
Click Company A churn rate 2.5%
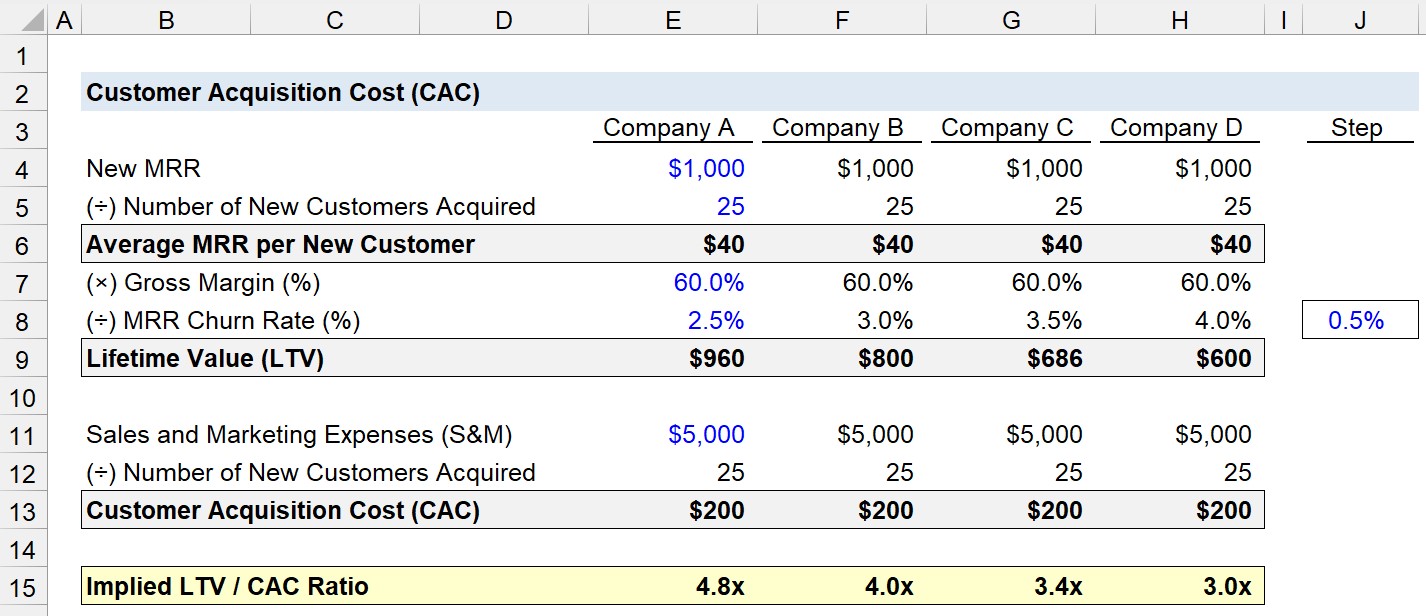673,321
